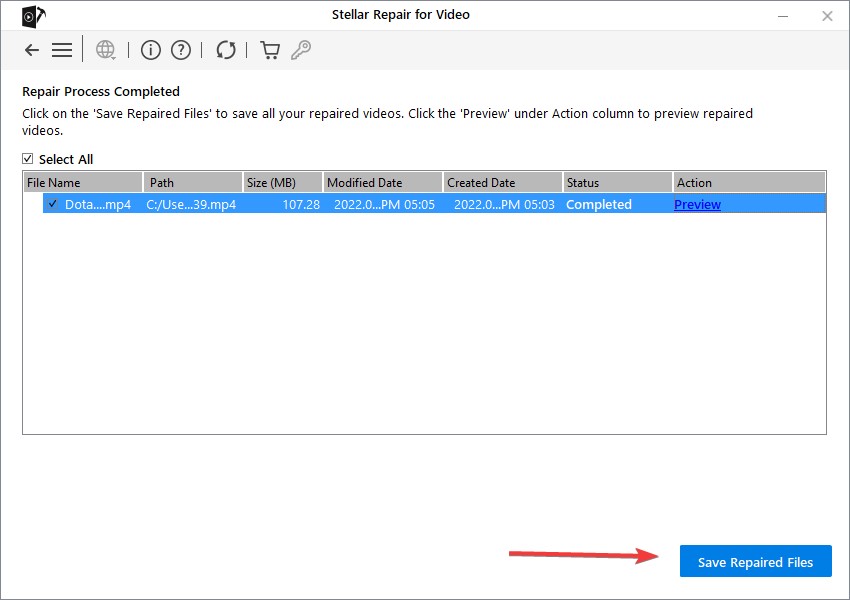Click the Stellar Repair app logo
This screenshot has height=600, width=850.
click(x=34, y=16)
